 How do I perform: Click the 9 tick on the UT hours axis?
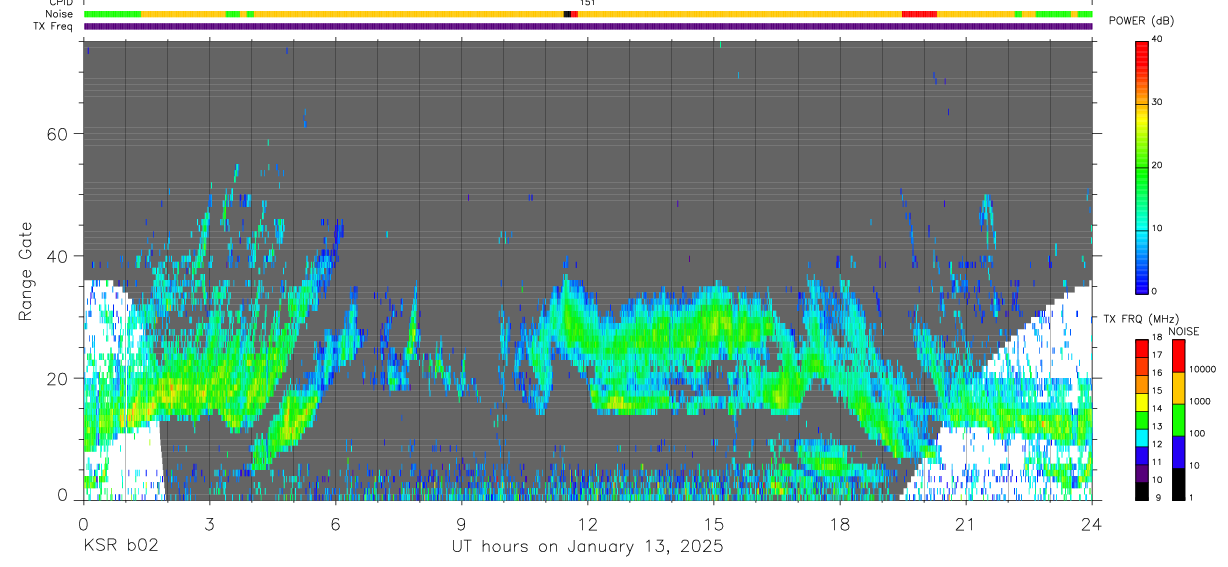[x=462, y=523]
